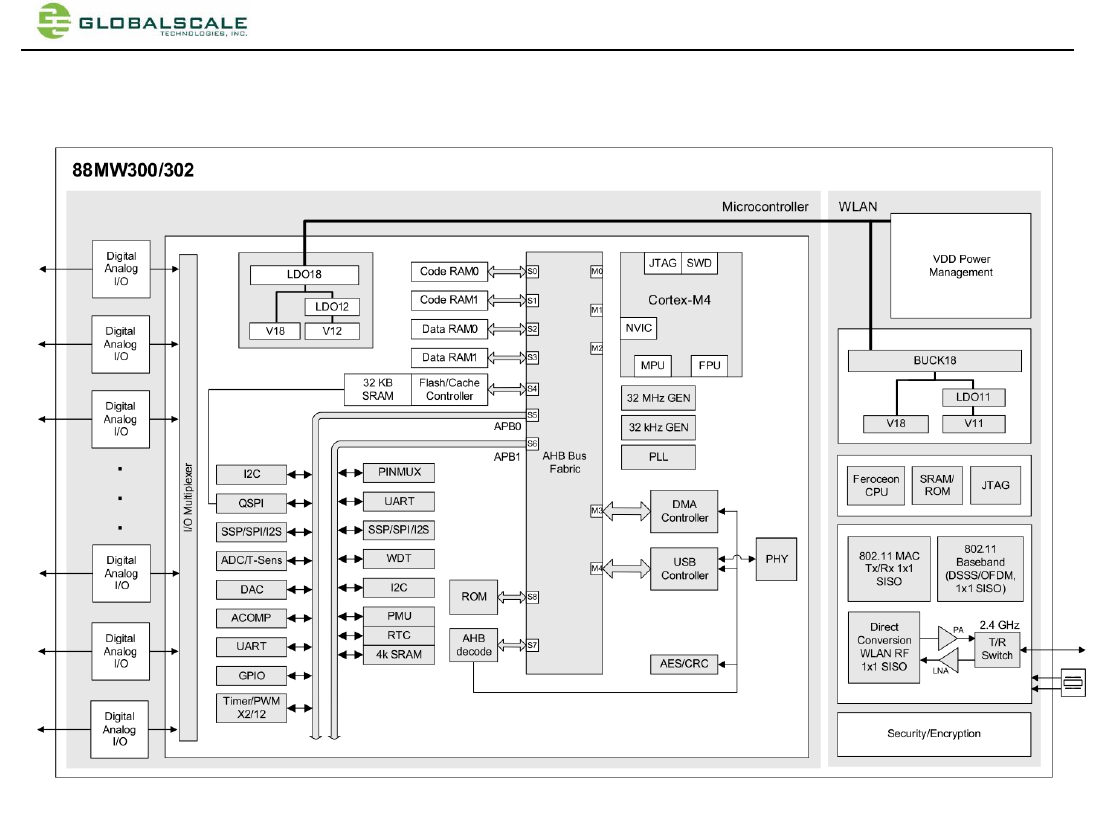Image resolution: width=1106 pixels, height=831 pixels.
Task: Select the Data RAM0 block
Action: point(449,329)
